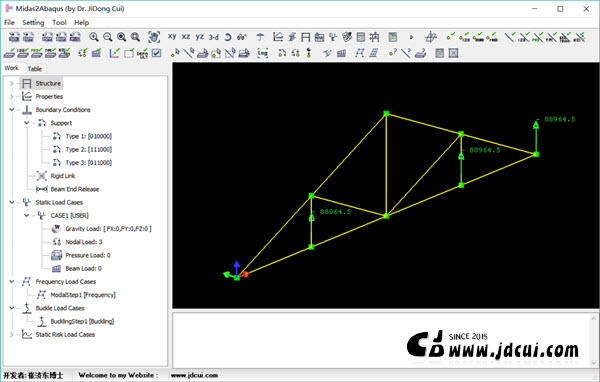Screen dimensions: 600x382
Task: Activate the pan hand tool
Action: [x=154, y=37]
